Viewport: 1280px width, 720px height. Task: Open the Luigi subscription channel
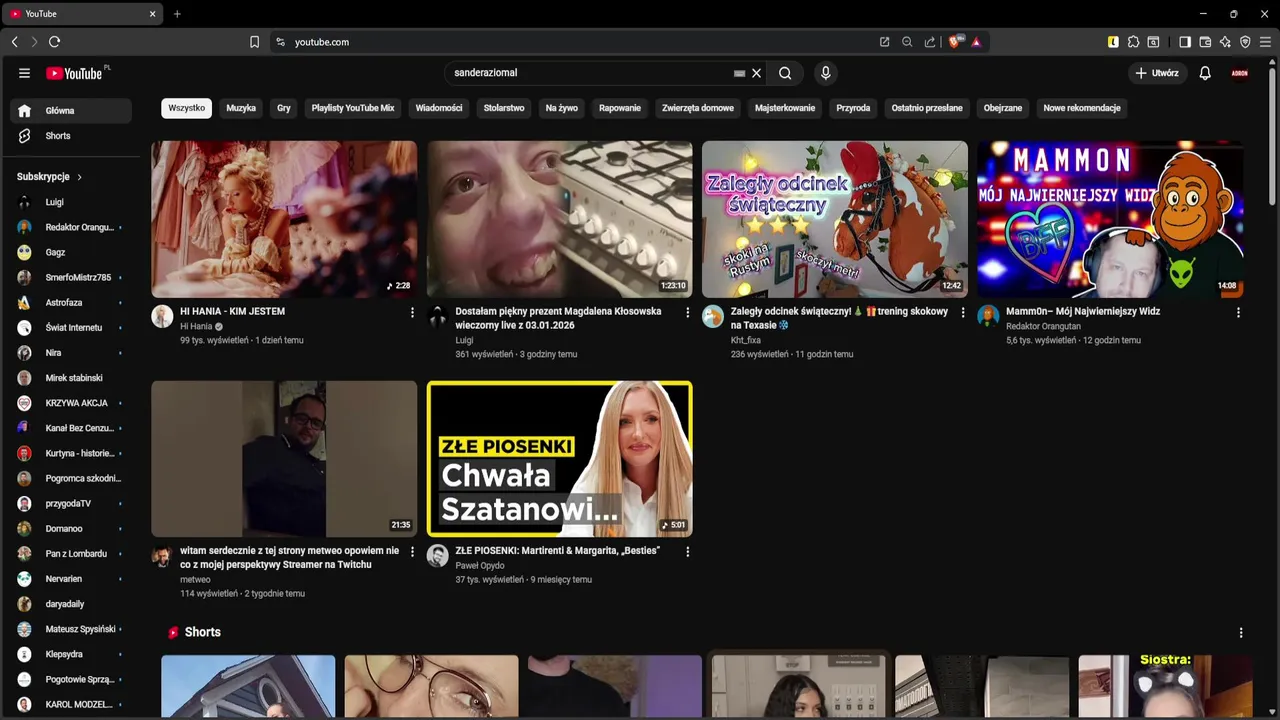pos(72,202)
